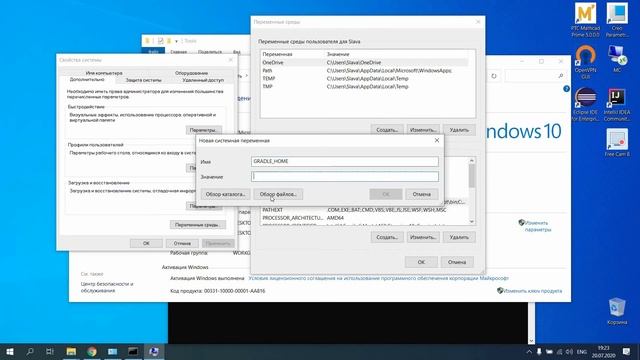Open Google Chrome from the taskbar
This screenshot has width=640, height=360.
pyautogui.click(x=92, y=351)
